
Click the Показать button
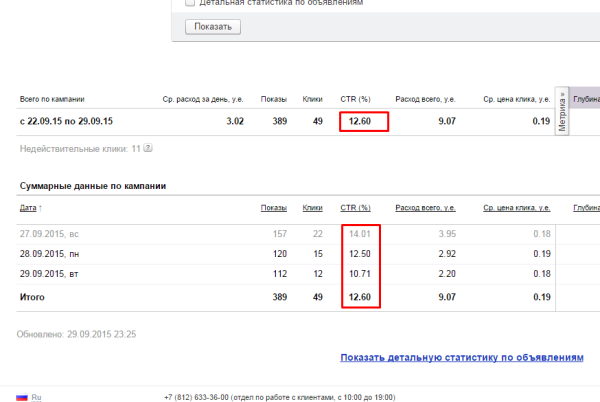pyautogui.click(x=213, y=27)
